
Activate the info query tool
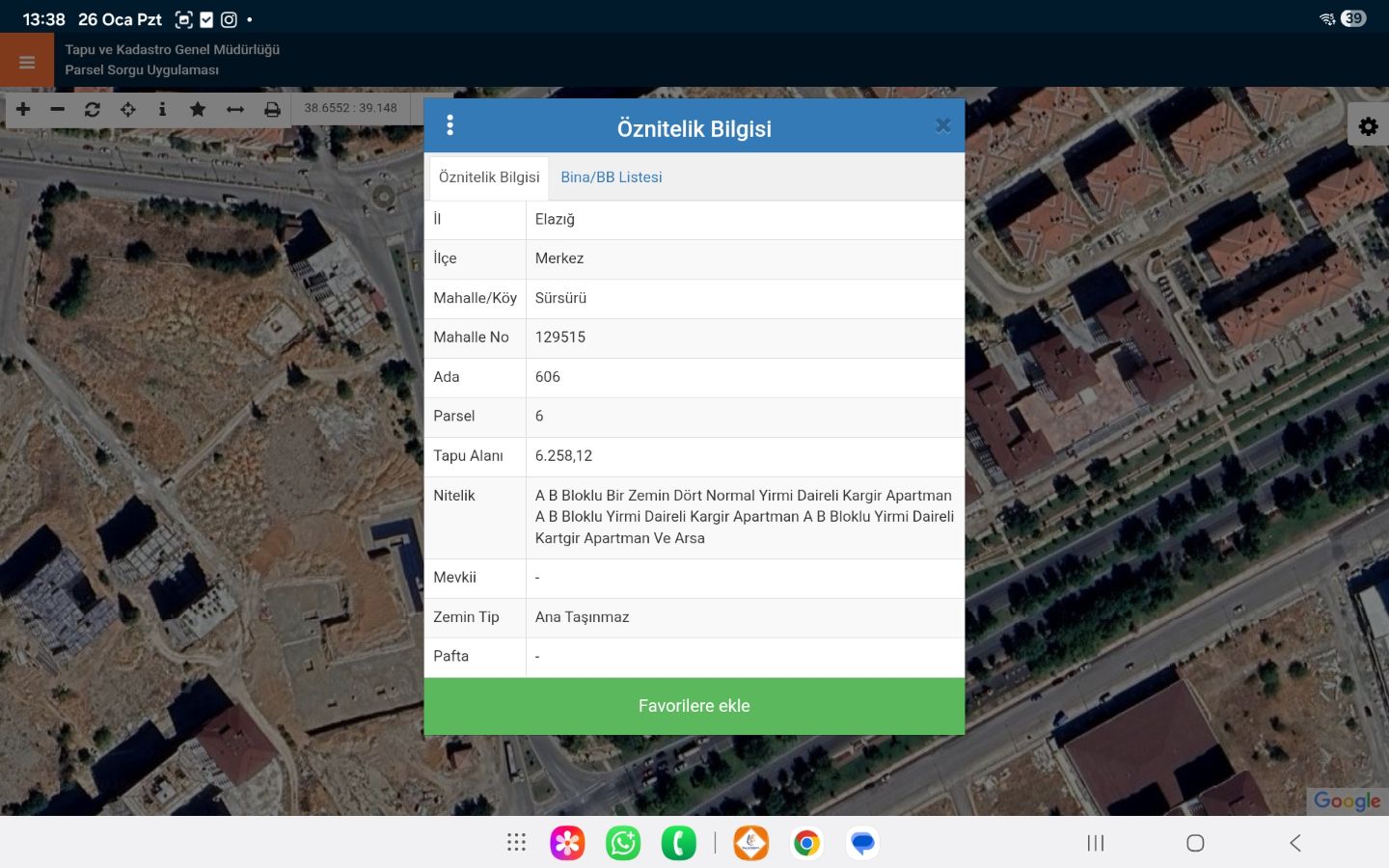(x=162, y=109)
